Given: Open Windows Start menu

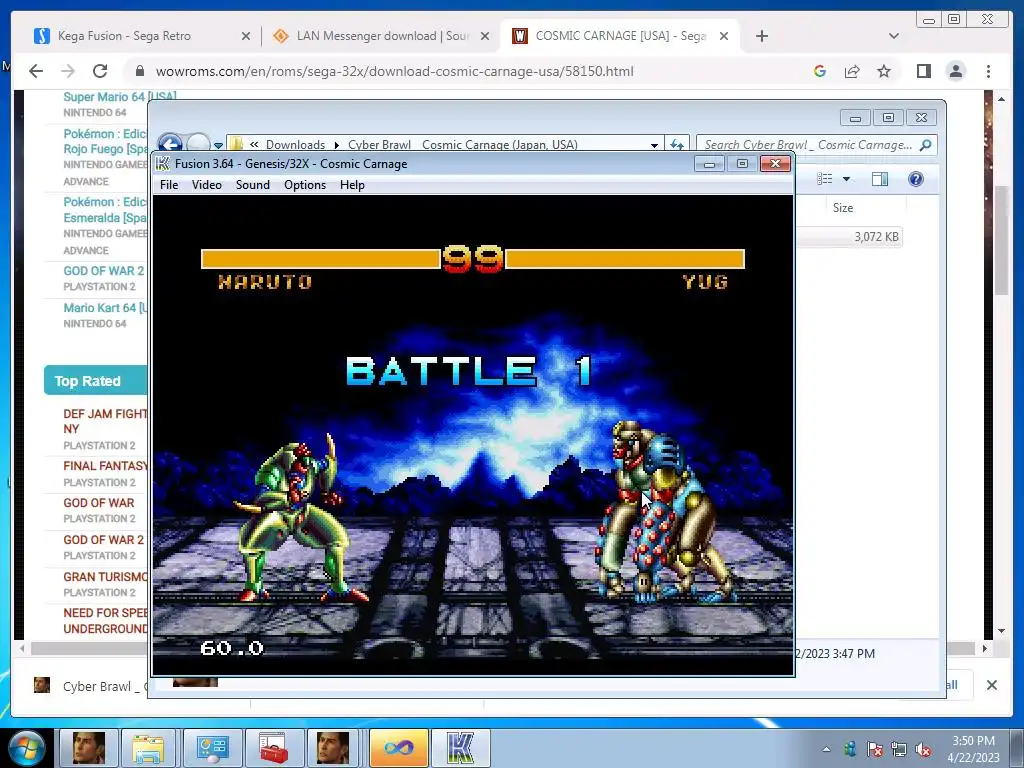Looking at the screenshot, I should 25,748.
